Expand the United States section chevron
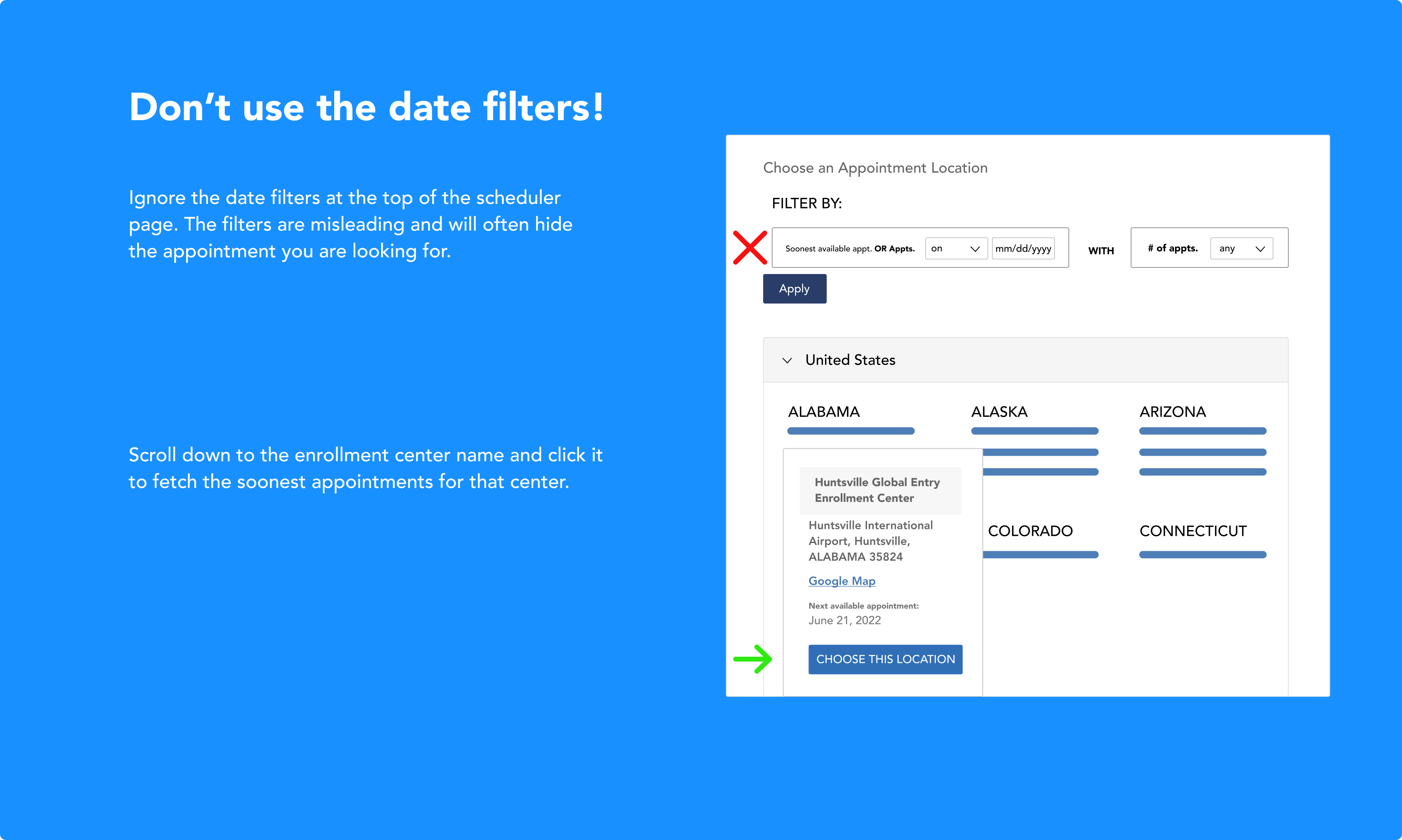 click(788, 359)
